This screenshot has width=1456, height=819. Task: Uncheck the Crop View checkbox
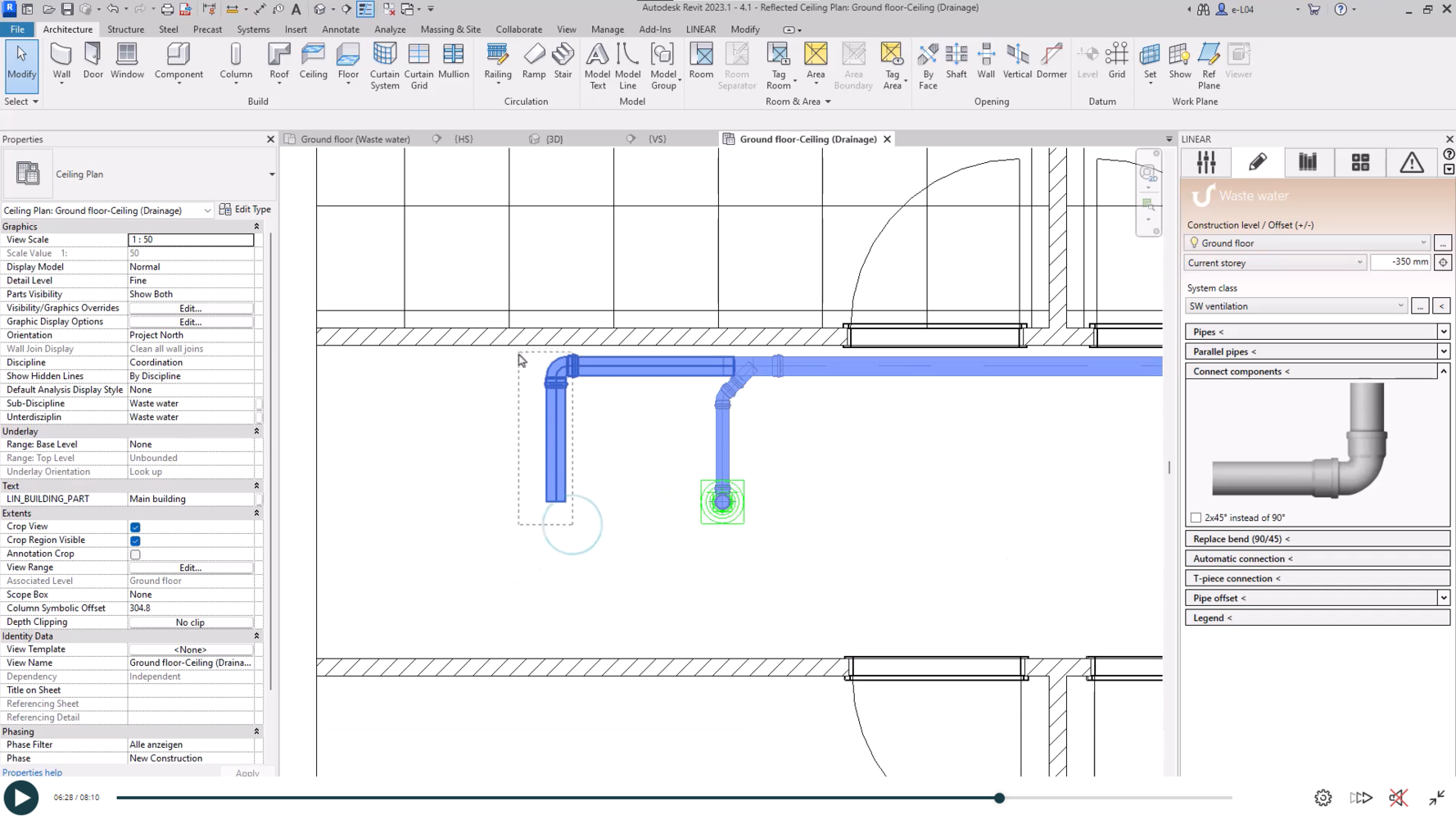click(x=135, y=527)
